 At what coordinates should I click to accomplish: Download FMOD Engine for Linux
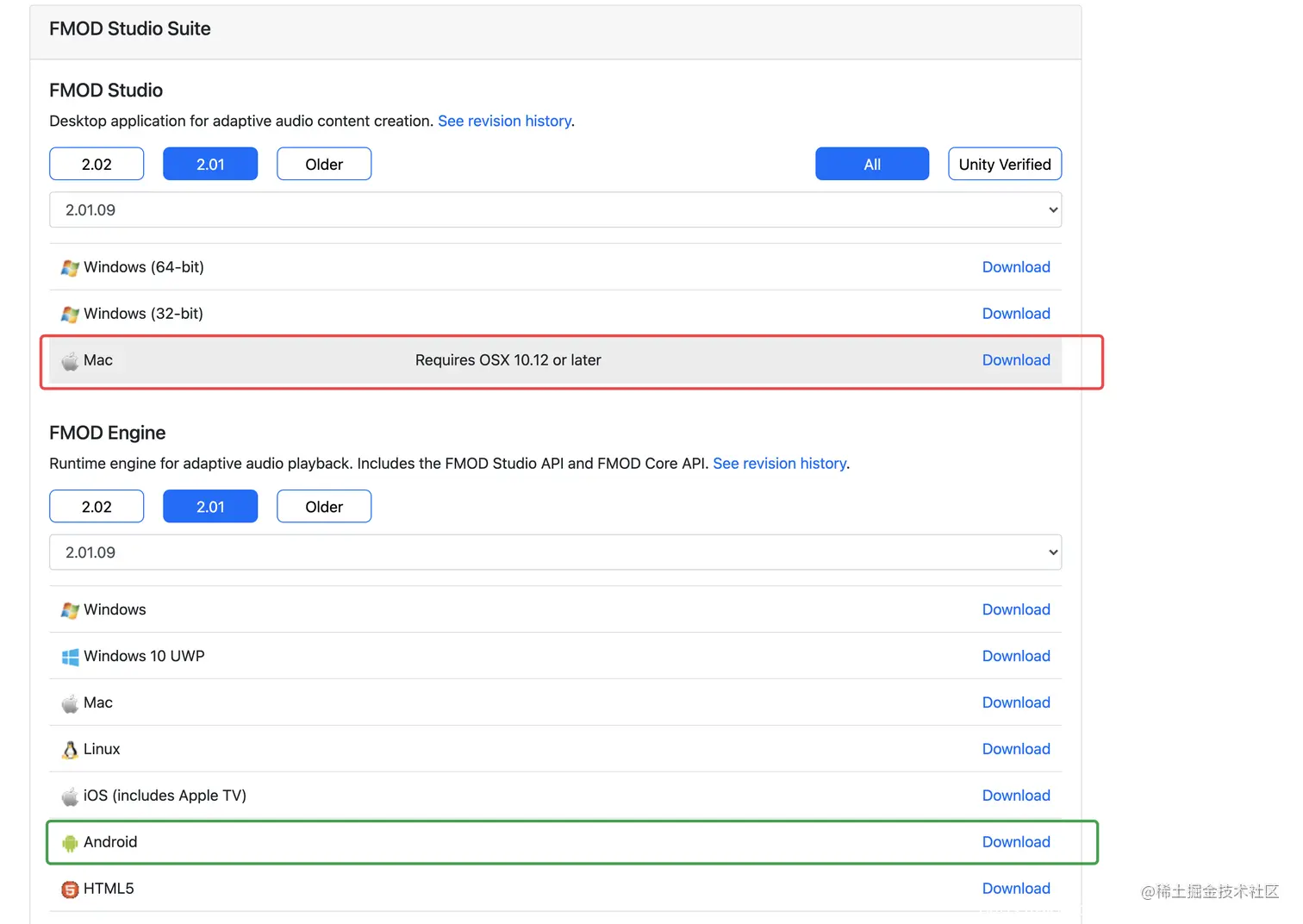pyautogui.click(x=1016, y=749)
